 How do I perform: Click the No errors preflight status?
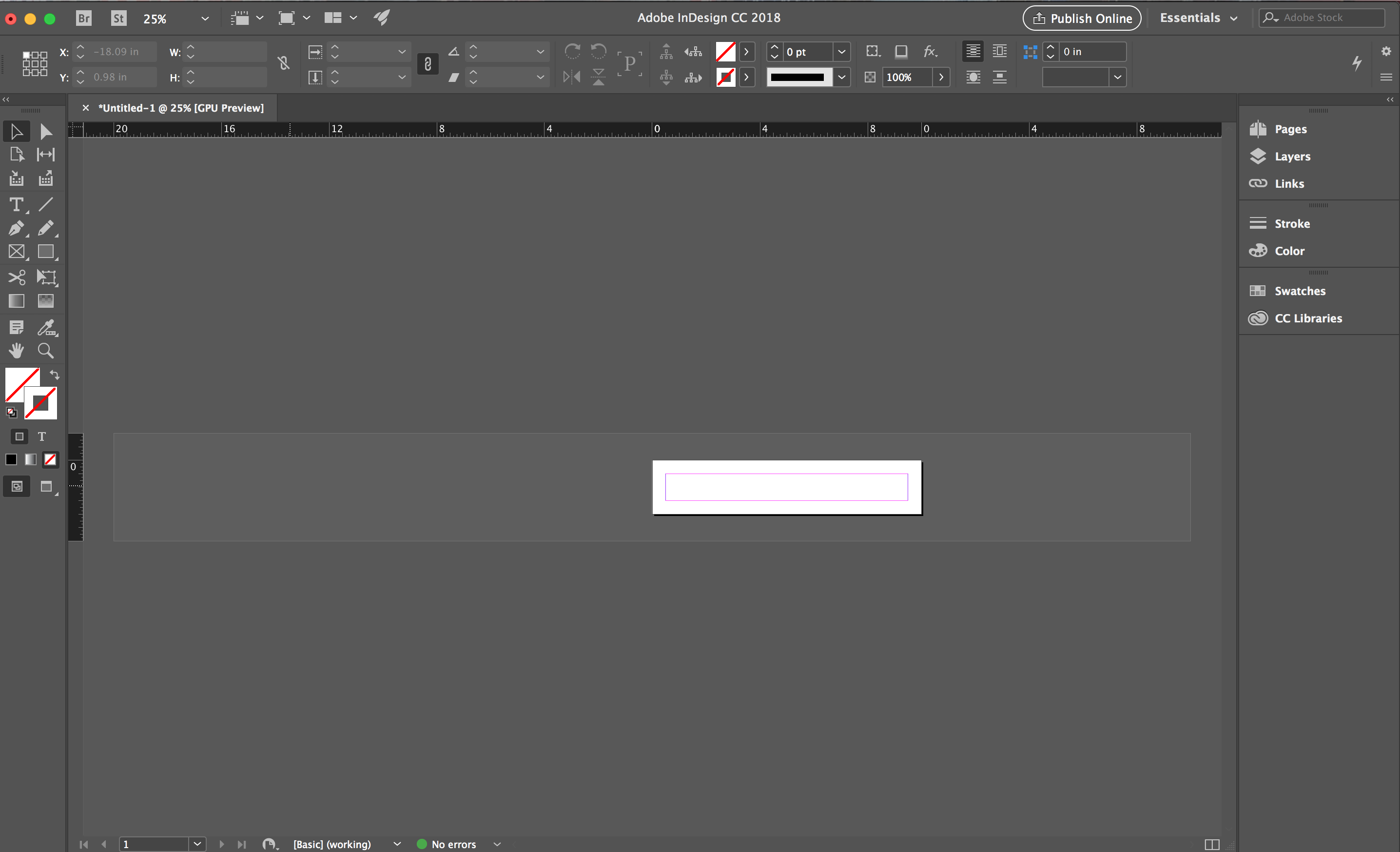pyautogui.click(x=453, y=844)
